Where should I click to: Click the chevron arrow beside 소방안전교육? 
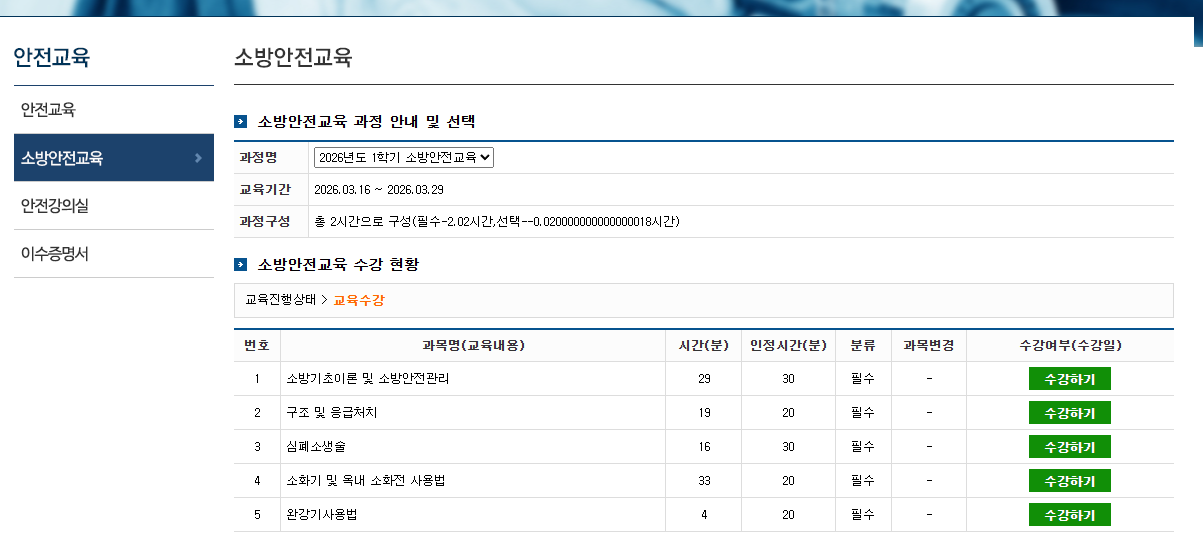198,158
